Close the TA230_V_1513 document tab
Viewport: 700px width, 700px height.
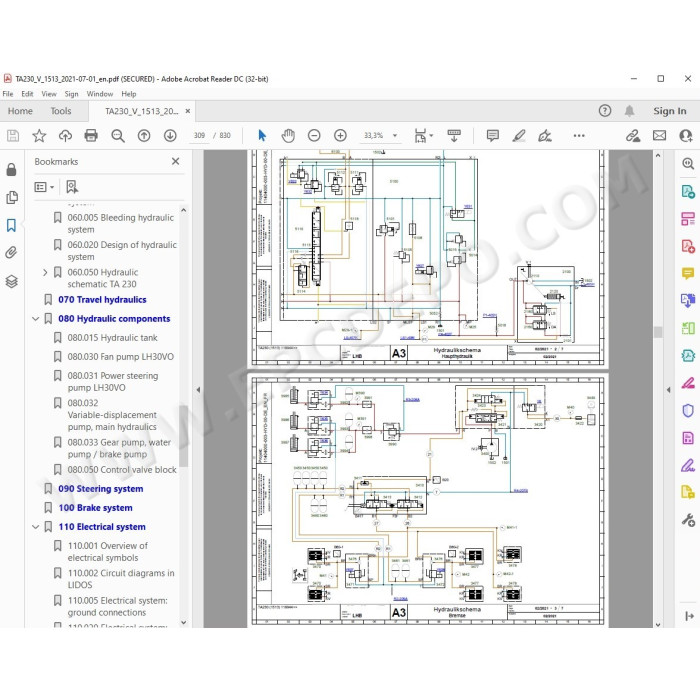coord(188,111)
